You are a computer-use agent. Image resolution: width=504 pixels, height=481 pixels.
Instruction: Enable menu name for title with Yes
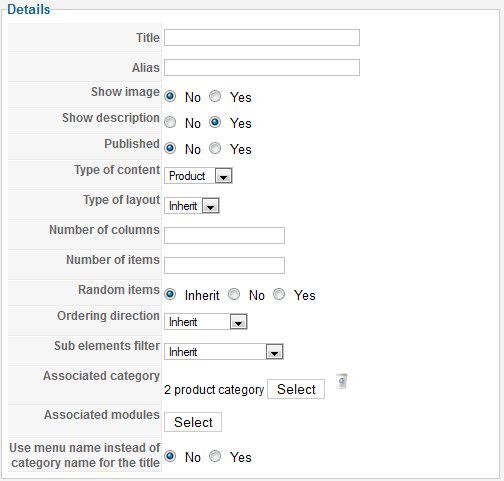pos(215,456)
